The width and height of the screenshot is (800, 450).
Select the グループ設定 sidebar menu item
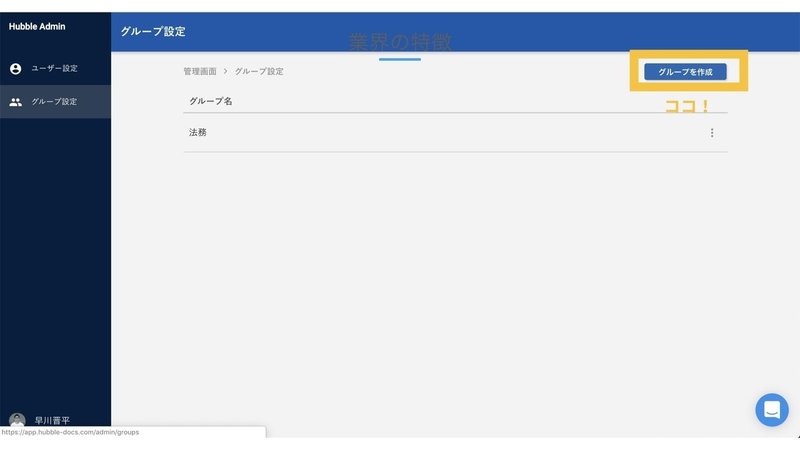(x=56, y=102)
